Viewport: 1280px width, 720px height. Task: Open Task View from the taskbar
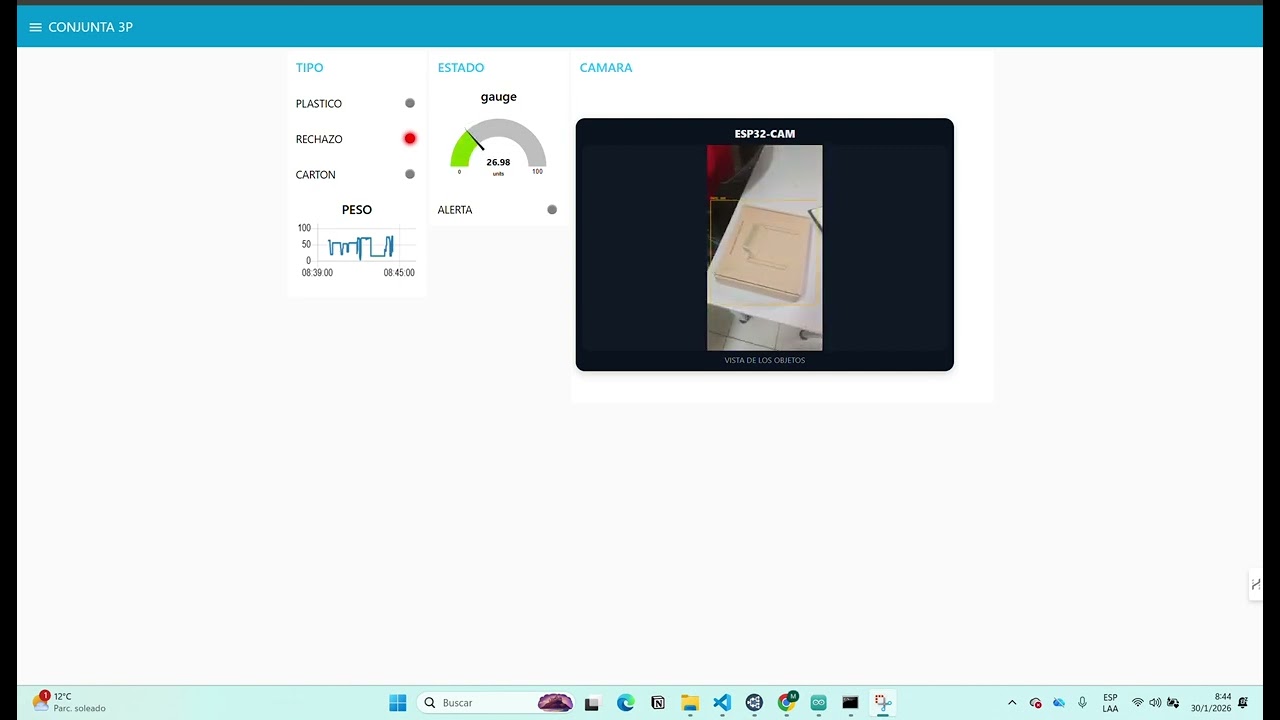point(592,703)
